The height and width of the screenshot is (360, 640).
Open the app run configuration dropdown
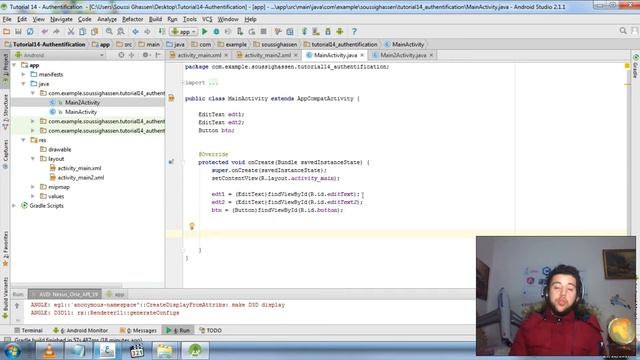click(184, 31)
